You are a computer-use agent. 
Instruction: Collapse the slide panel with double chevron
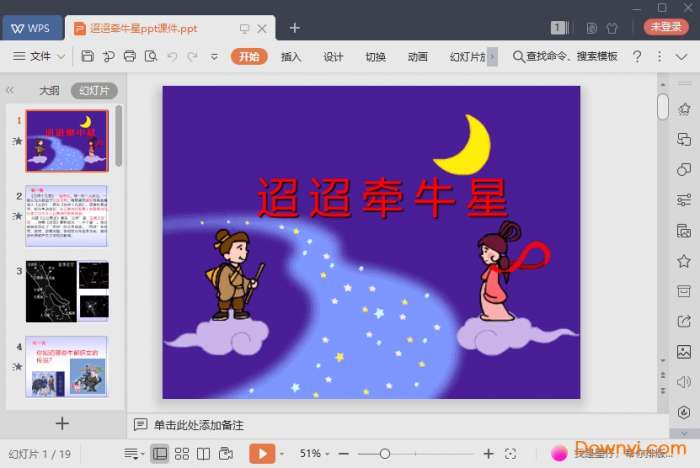click(x=10, y=90)
